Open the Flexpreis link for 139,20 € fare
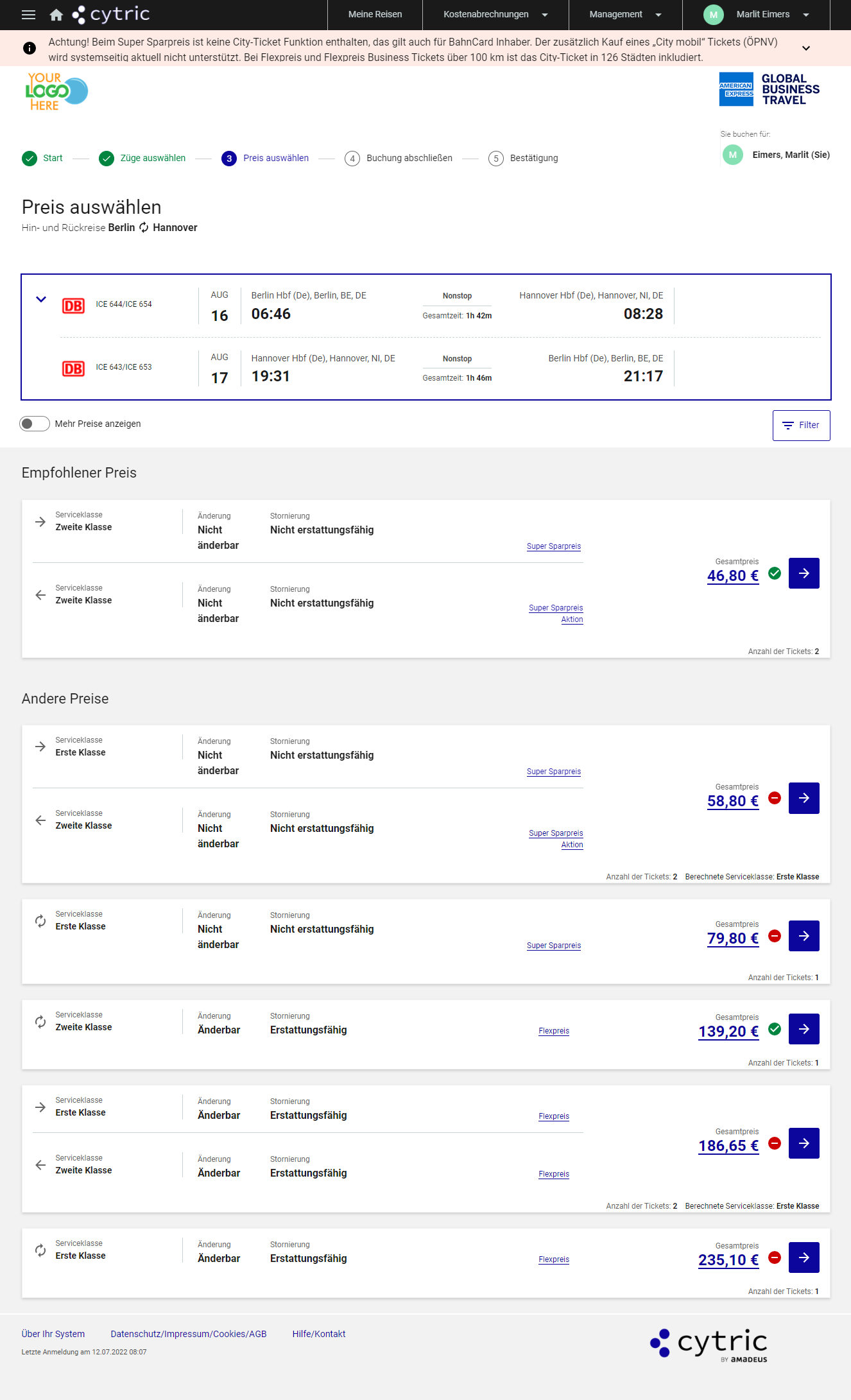 tap(554, 1031)
